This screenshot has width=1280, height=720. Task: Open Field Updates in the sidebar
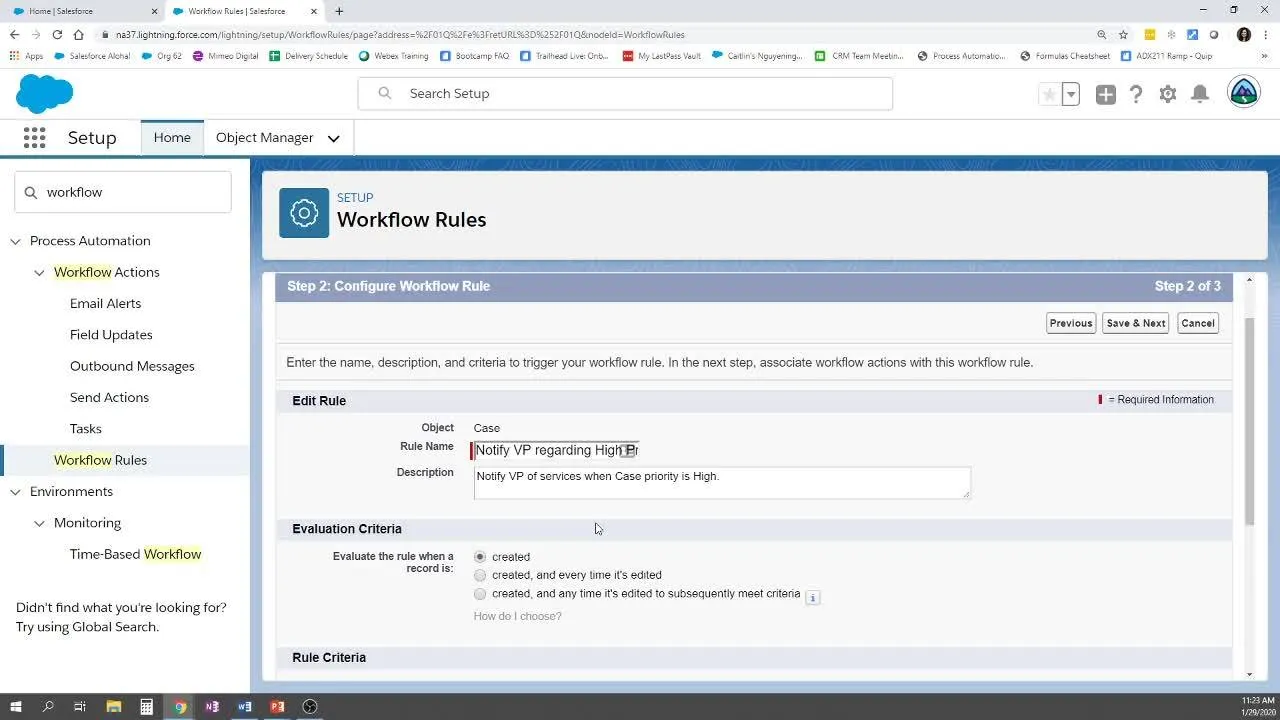pyautogui.click(x=111, y=335)
